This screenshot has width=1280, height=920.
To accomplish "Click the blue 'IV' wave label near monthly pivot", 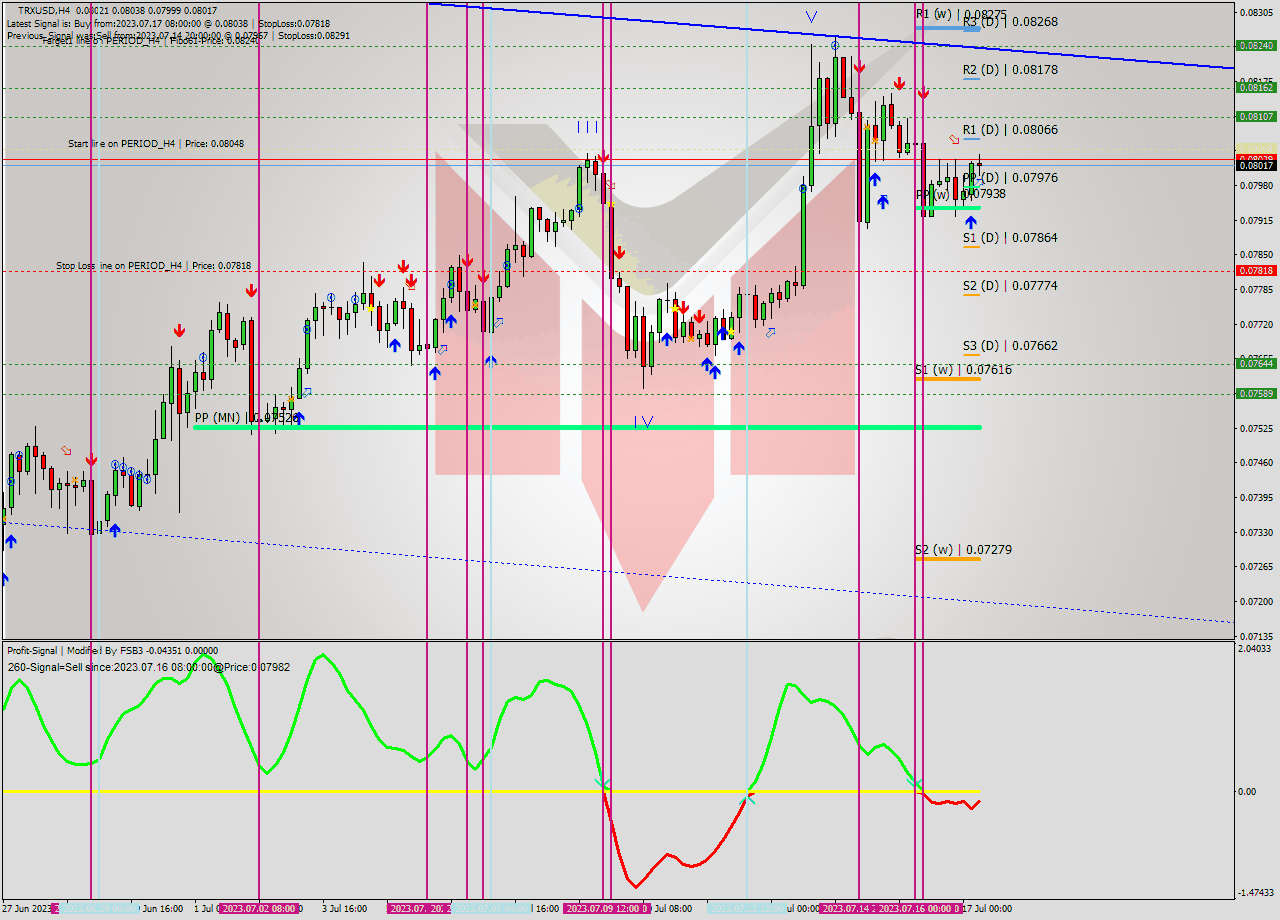I will click(x=644, y=422).
